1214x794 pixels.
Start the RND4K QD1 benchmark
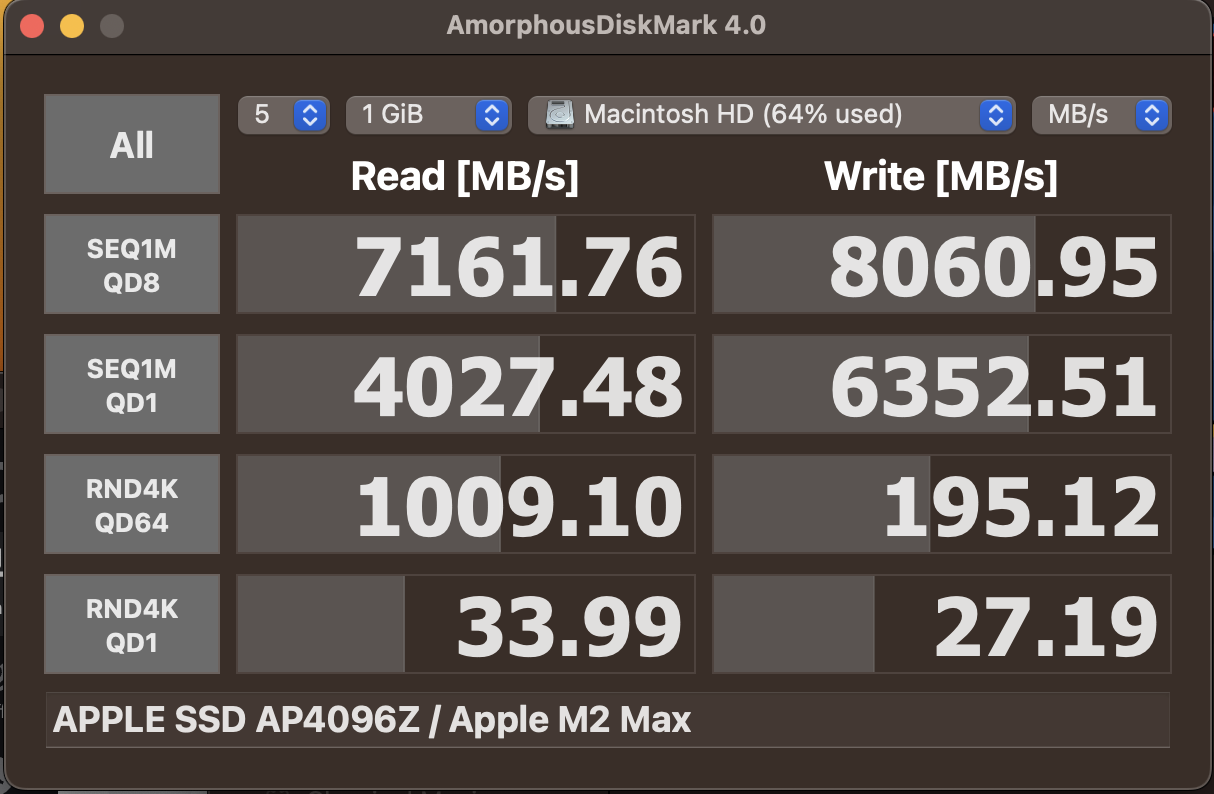[x=131, y=623]
